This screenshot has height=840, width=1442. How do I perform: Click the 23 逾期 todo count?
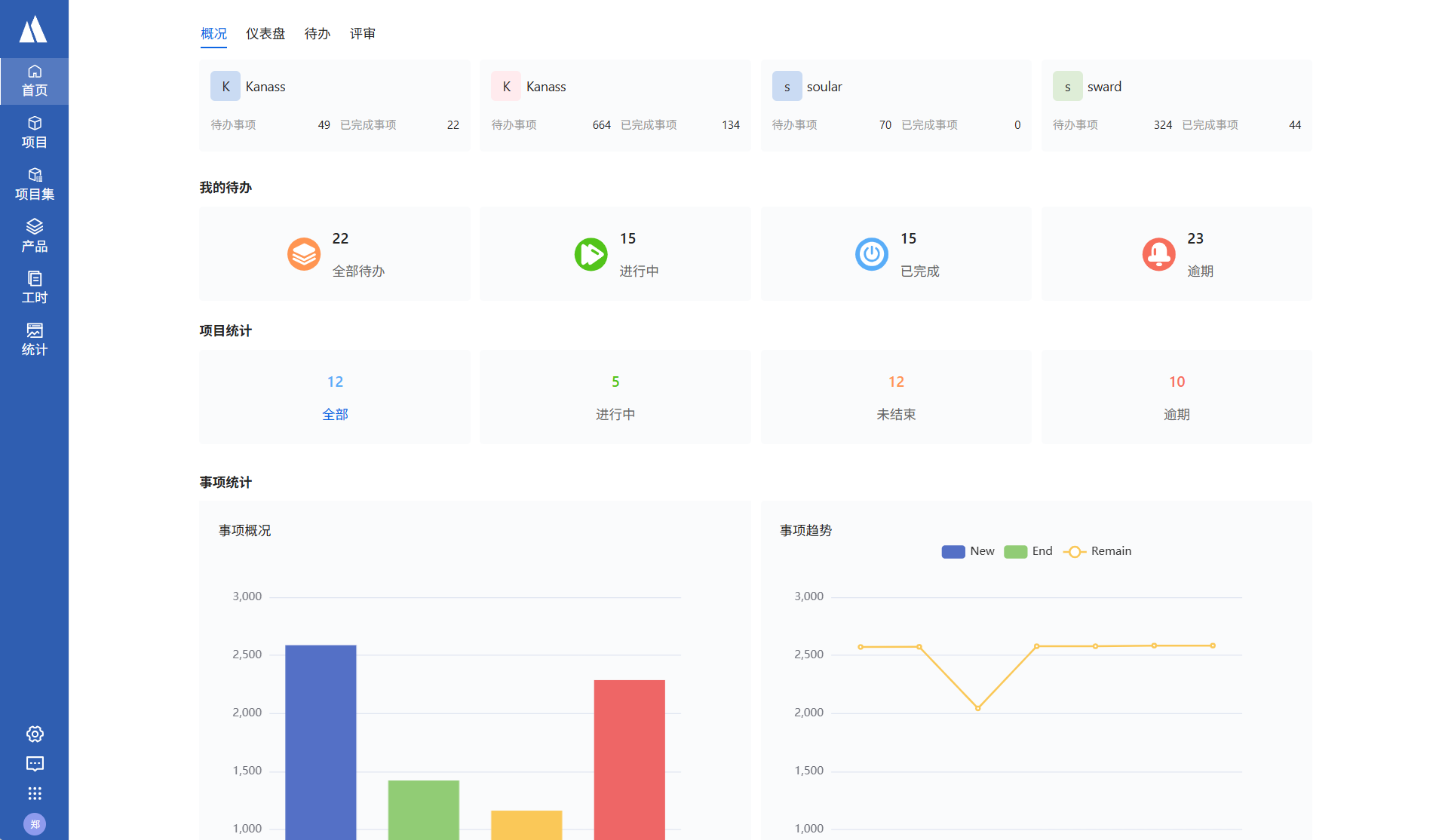tap(1195, 238)
